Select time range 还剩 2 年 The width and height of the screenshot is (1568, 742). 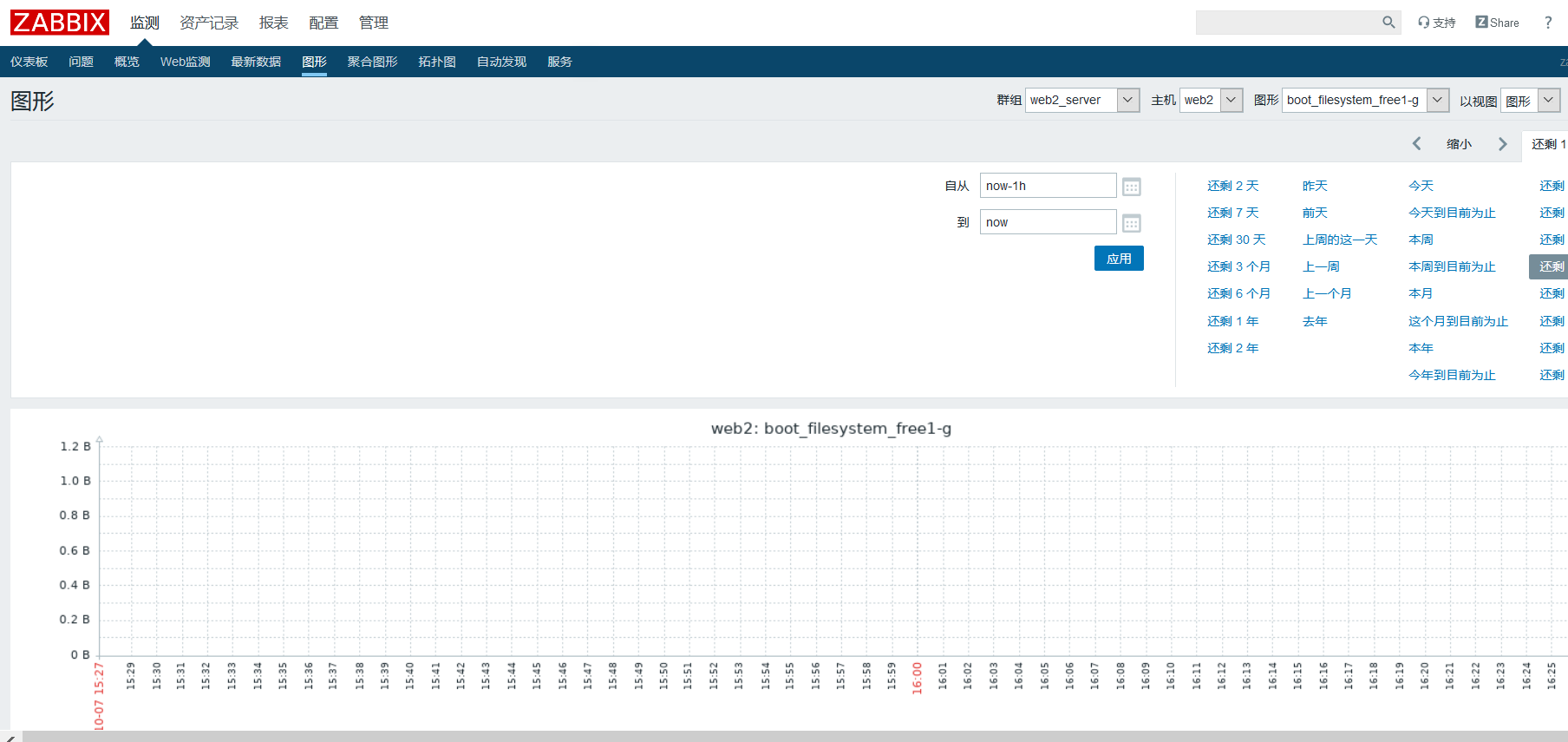(x=1232, y=348)
